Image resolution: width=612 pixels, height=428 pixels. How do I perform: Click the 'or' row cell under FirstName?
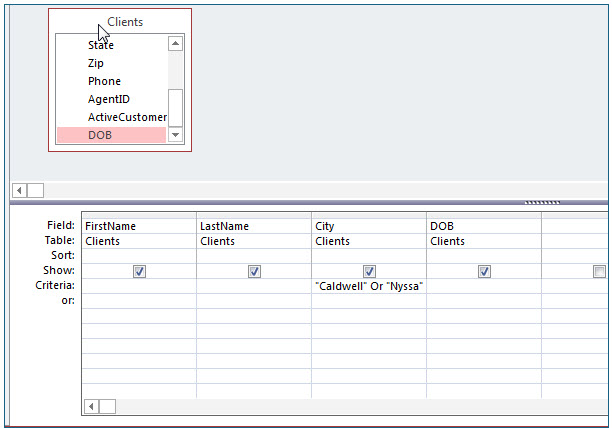(x=139, y=301)
